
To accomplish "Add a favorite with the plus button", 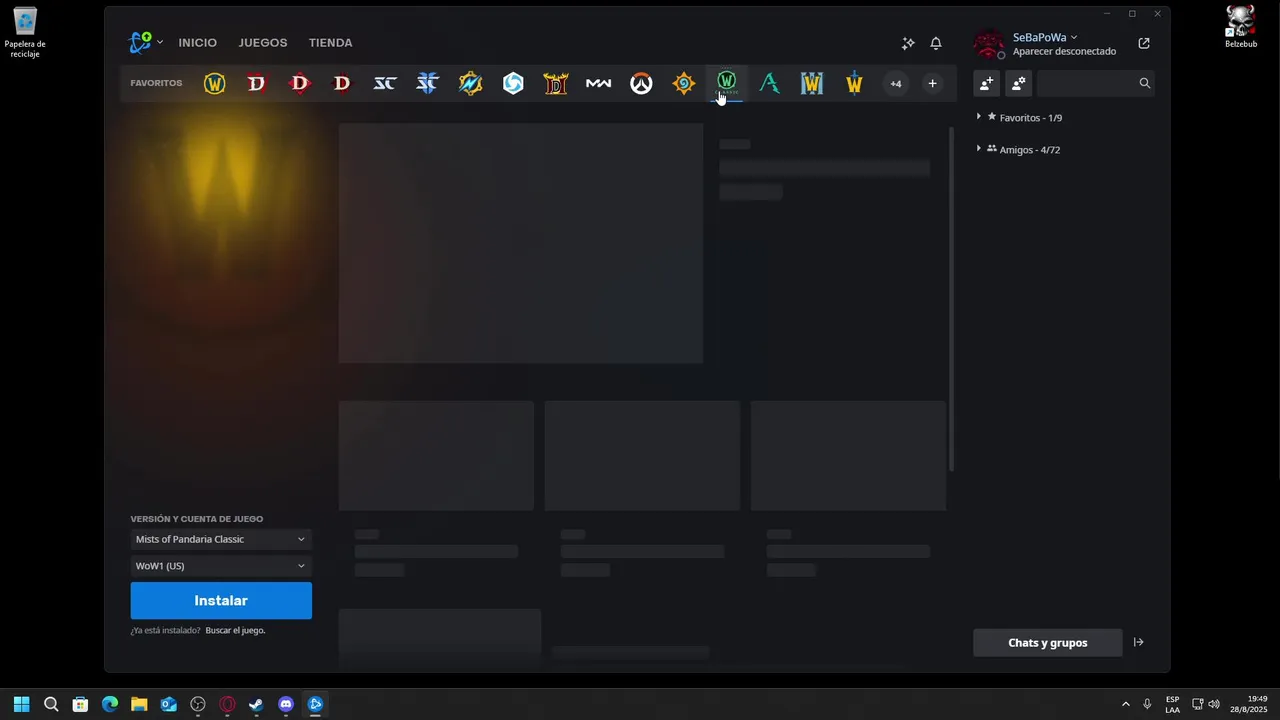I will coord(932,84).
